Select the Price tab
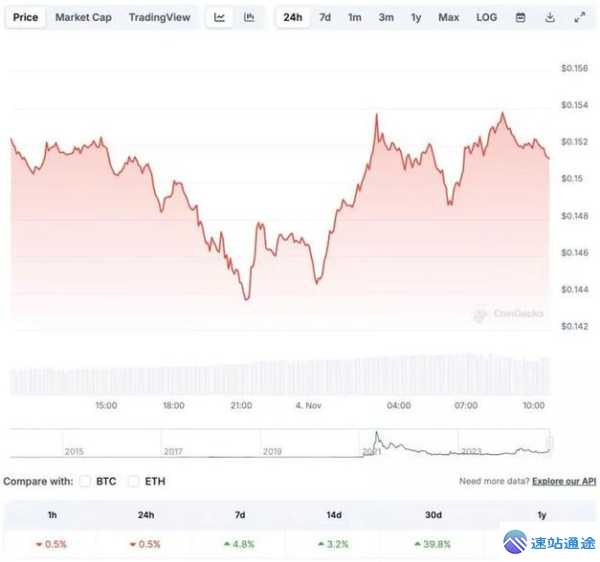Screen dimensions: 600x562 click(x=26, y=17)
